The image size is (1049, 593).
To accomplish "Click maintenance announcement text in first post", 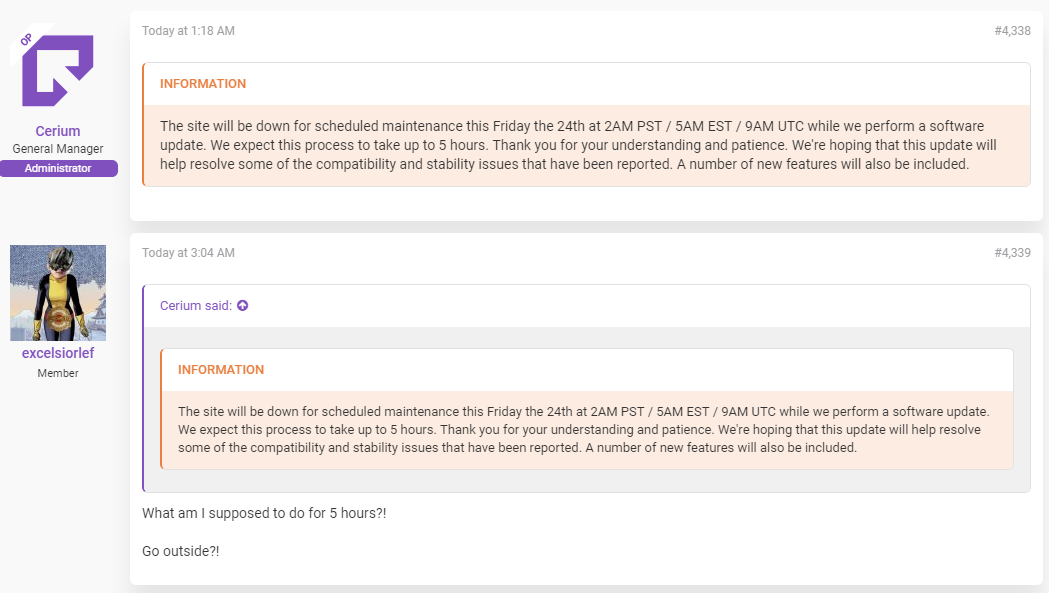I will tap(578, 145).
